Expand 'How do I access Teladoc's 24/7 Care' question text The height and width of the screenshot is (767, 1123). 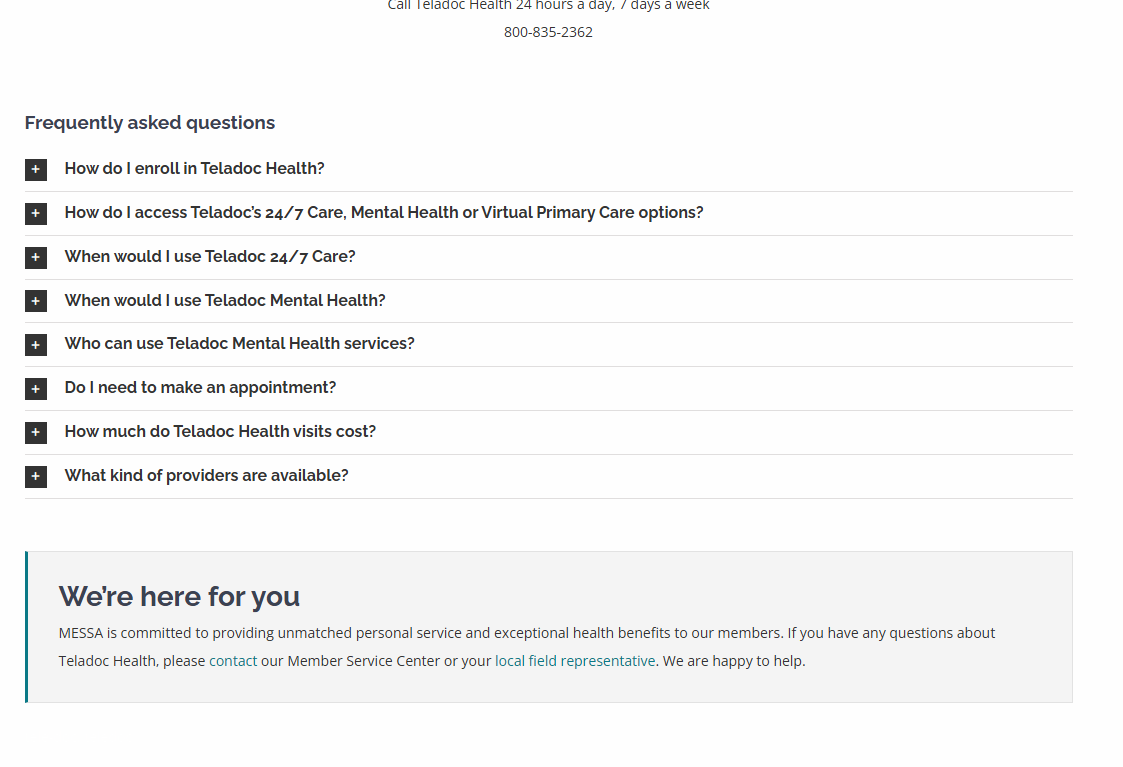click(x=384, y=213)
